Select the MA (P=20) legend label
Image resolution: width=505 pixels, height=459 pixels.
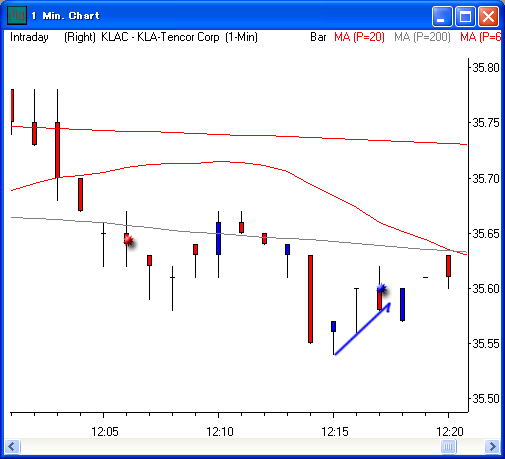(x=359, y=37)
